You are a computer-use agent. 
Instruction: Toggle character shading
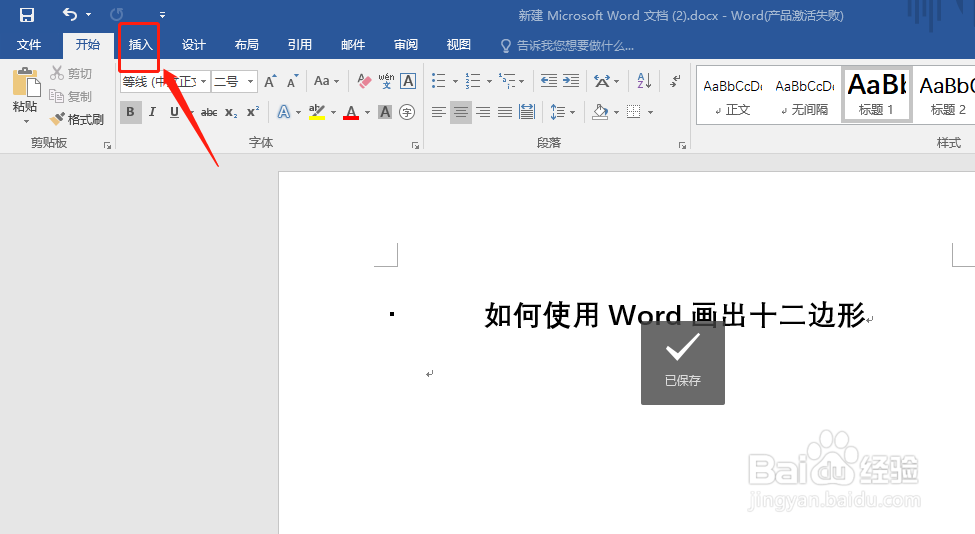[x=385, y=112]
